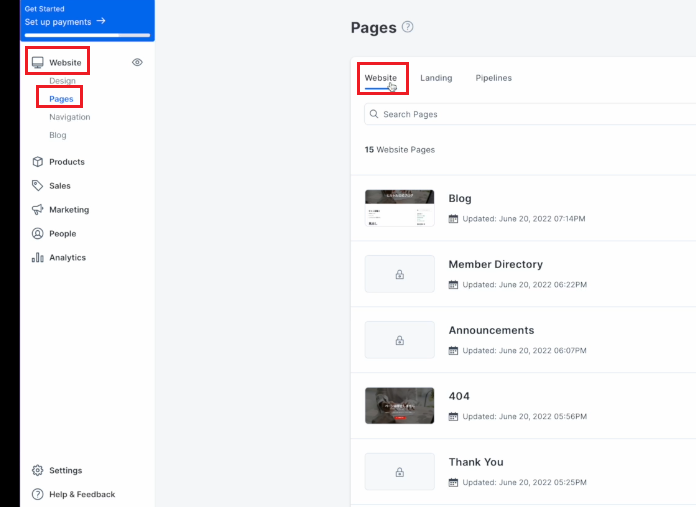
Task: Click 'Updated: June 20, 2022 05:56PM' text
Action: tap(525, 416)
